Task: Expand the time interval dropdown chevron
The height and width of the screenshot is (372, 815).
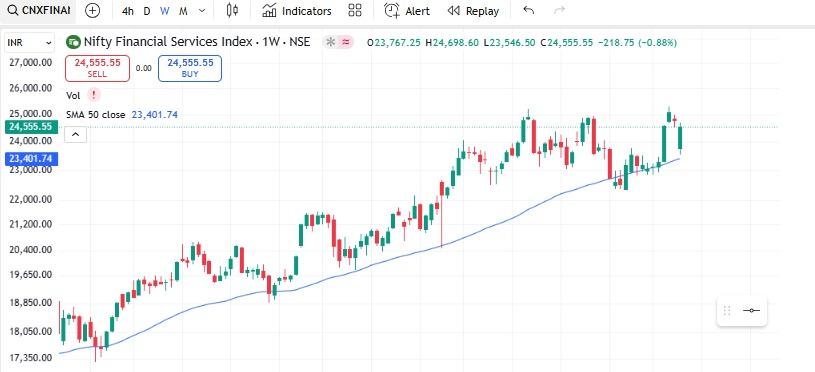Action: (x=202, y=11)
